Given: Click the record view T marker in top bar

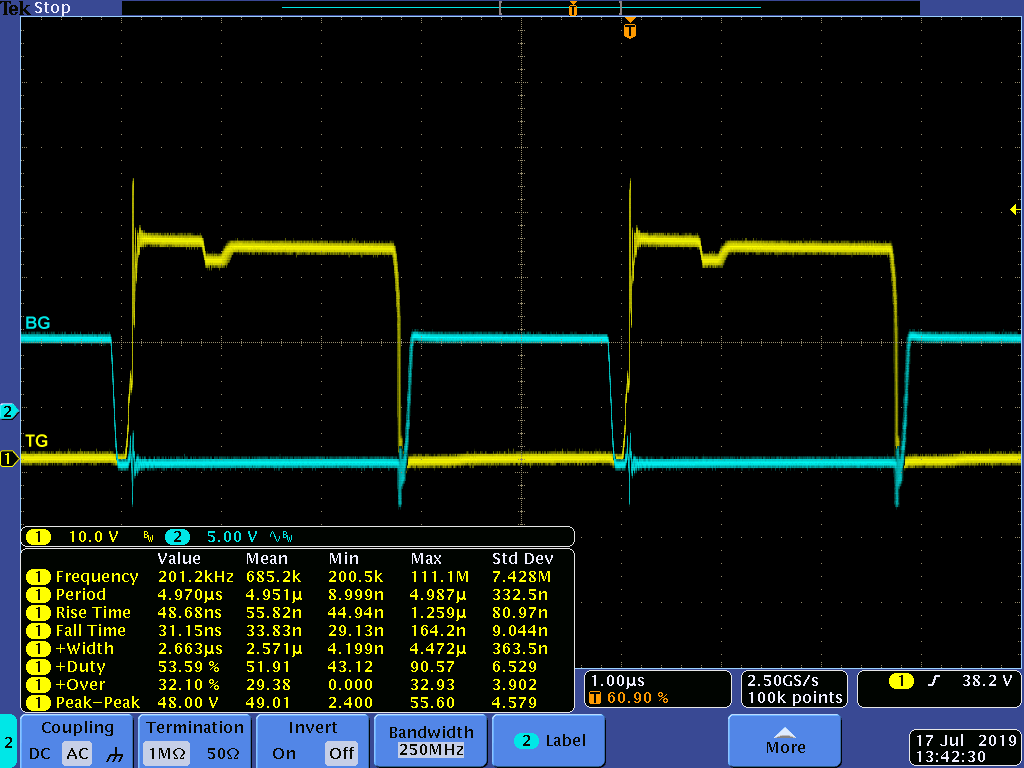Looking at the screenshot, I should coord(573,8).
